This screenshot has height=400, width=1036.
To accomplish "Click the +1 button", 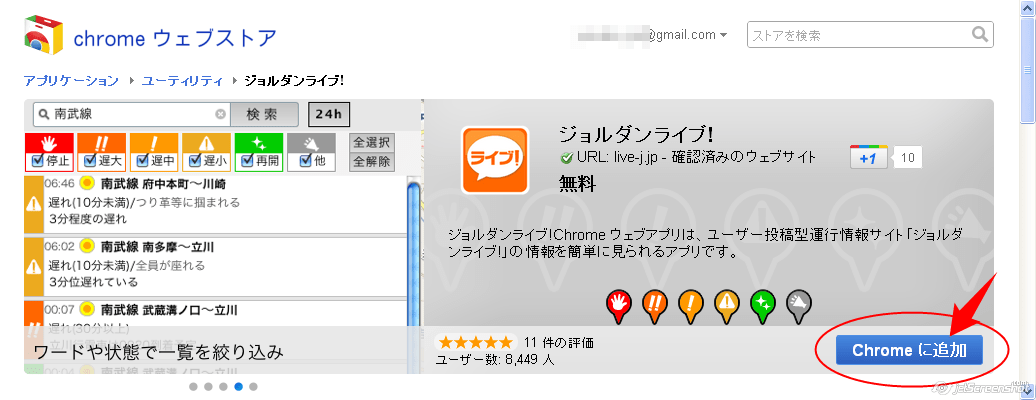I will 869,158.
